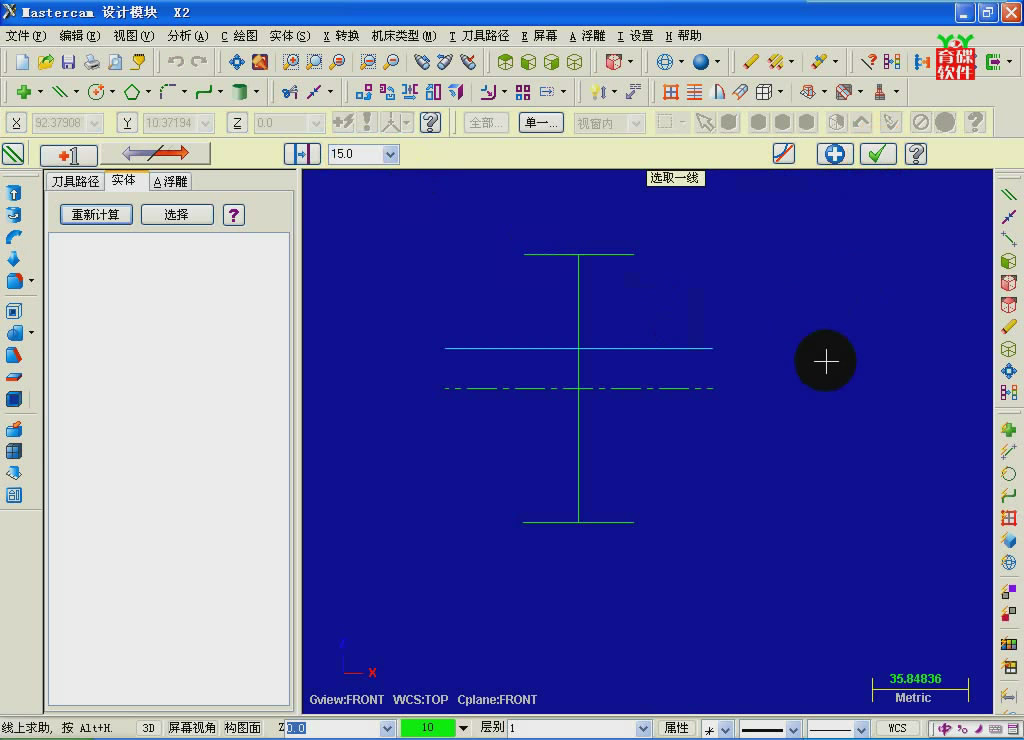This screenshot has width=1024, height=740.
Task: Expand the dropdown arrow next to the cylinder icon
Action: click(x=256, y=92)
